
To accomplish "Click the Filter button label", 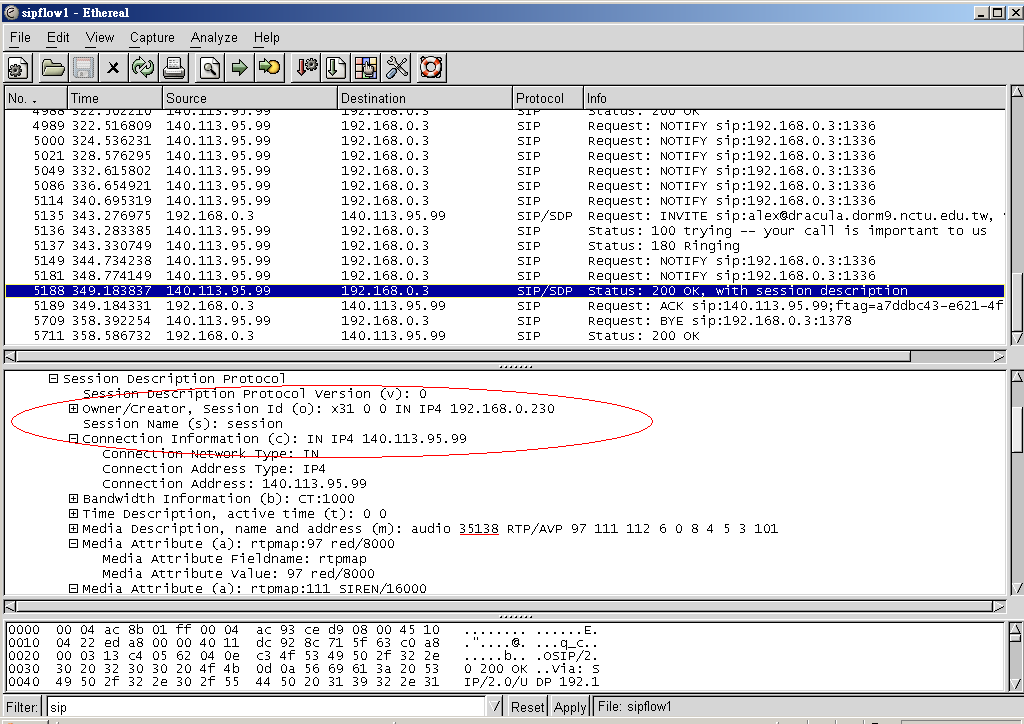I will (22, 707).
